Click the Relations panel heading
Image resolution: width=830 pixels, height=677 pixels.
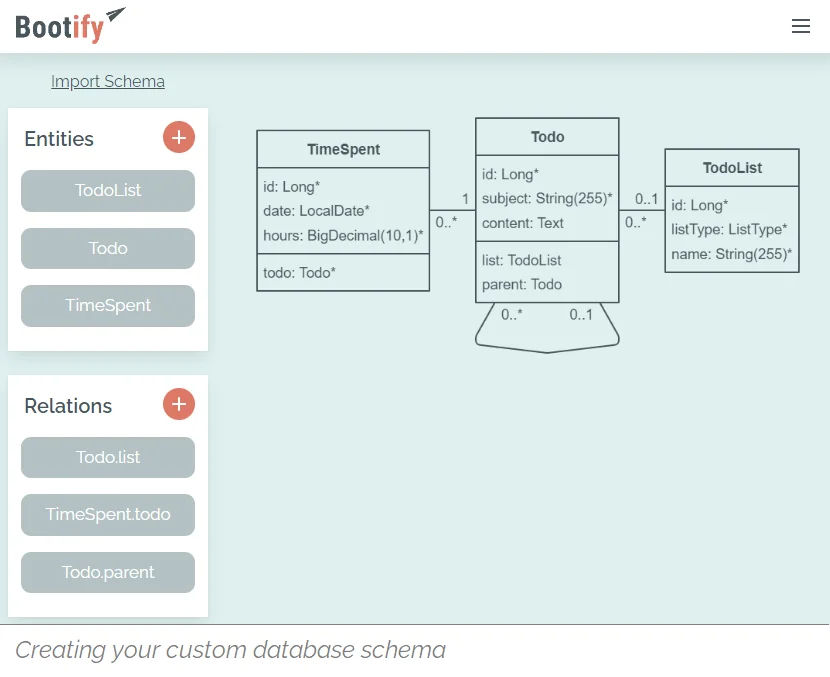[68, 406]
